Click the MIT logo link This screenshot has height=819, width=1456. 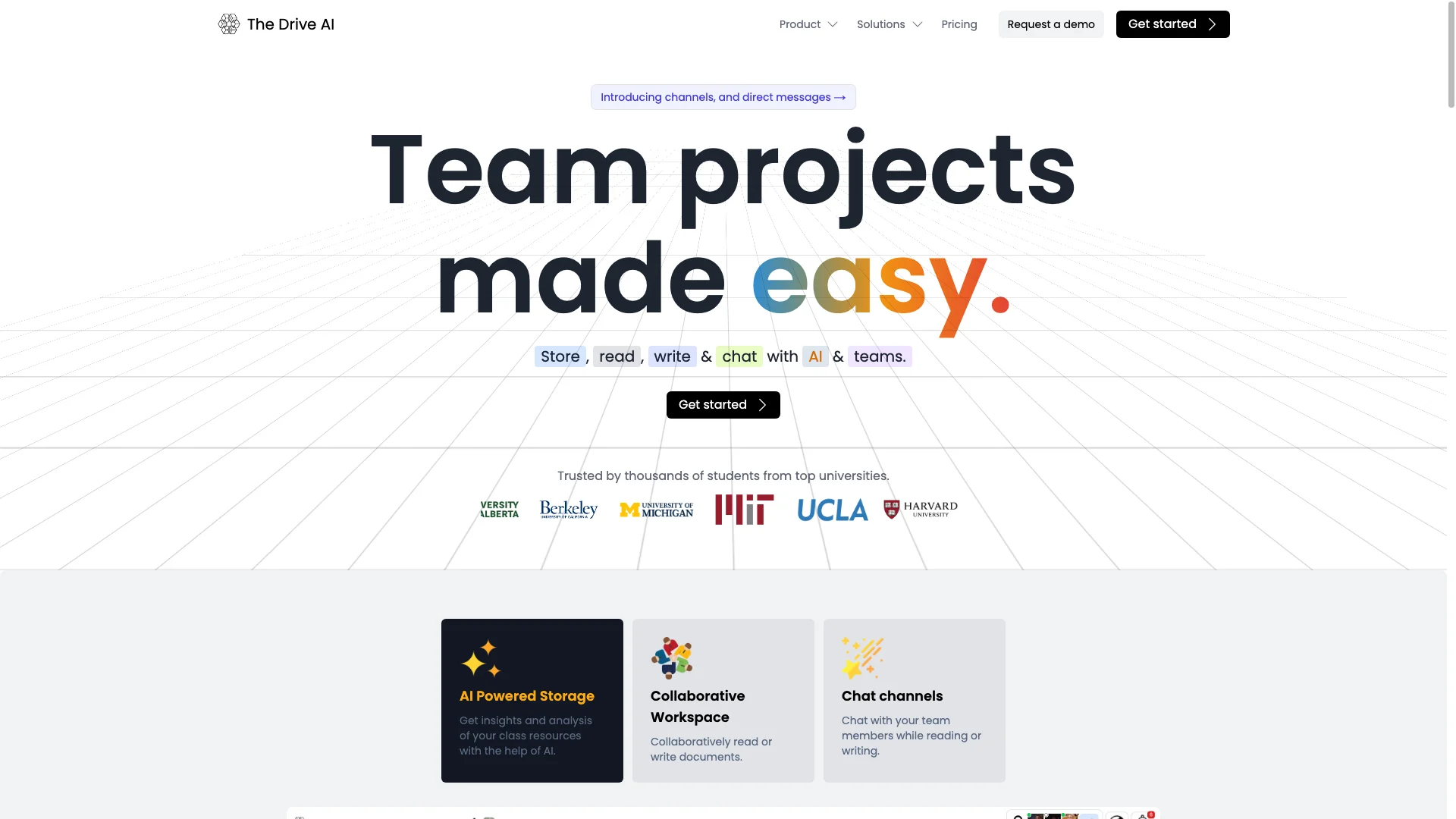tap(745, 509)
